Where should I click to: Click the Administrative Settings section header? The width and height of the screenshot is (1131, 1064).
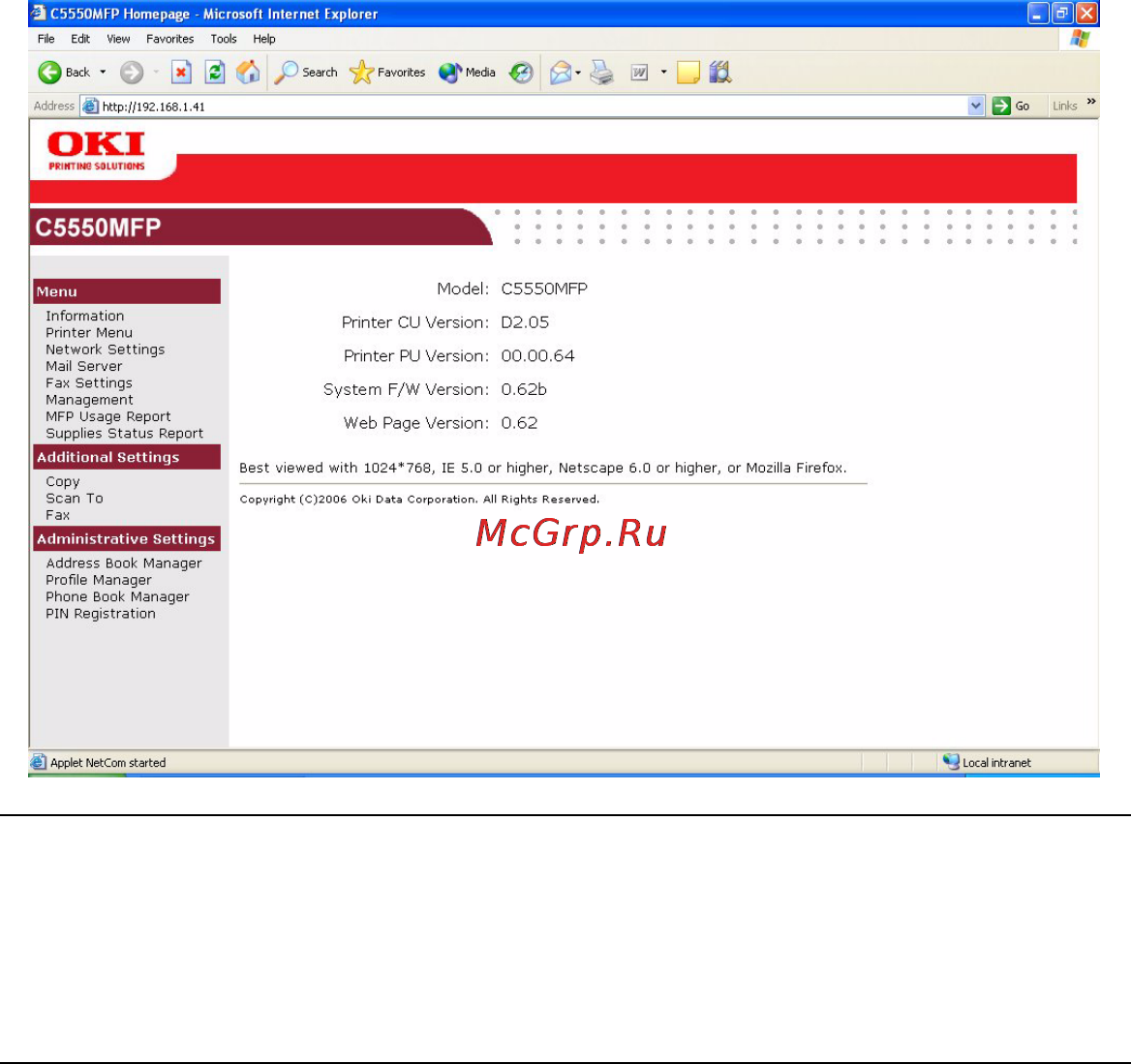point(126,539)
